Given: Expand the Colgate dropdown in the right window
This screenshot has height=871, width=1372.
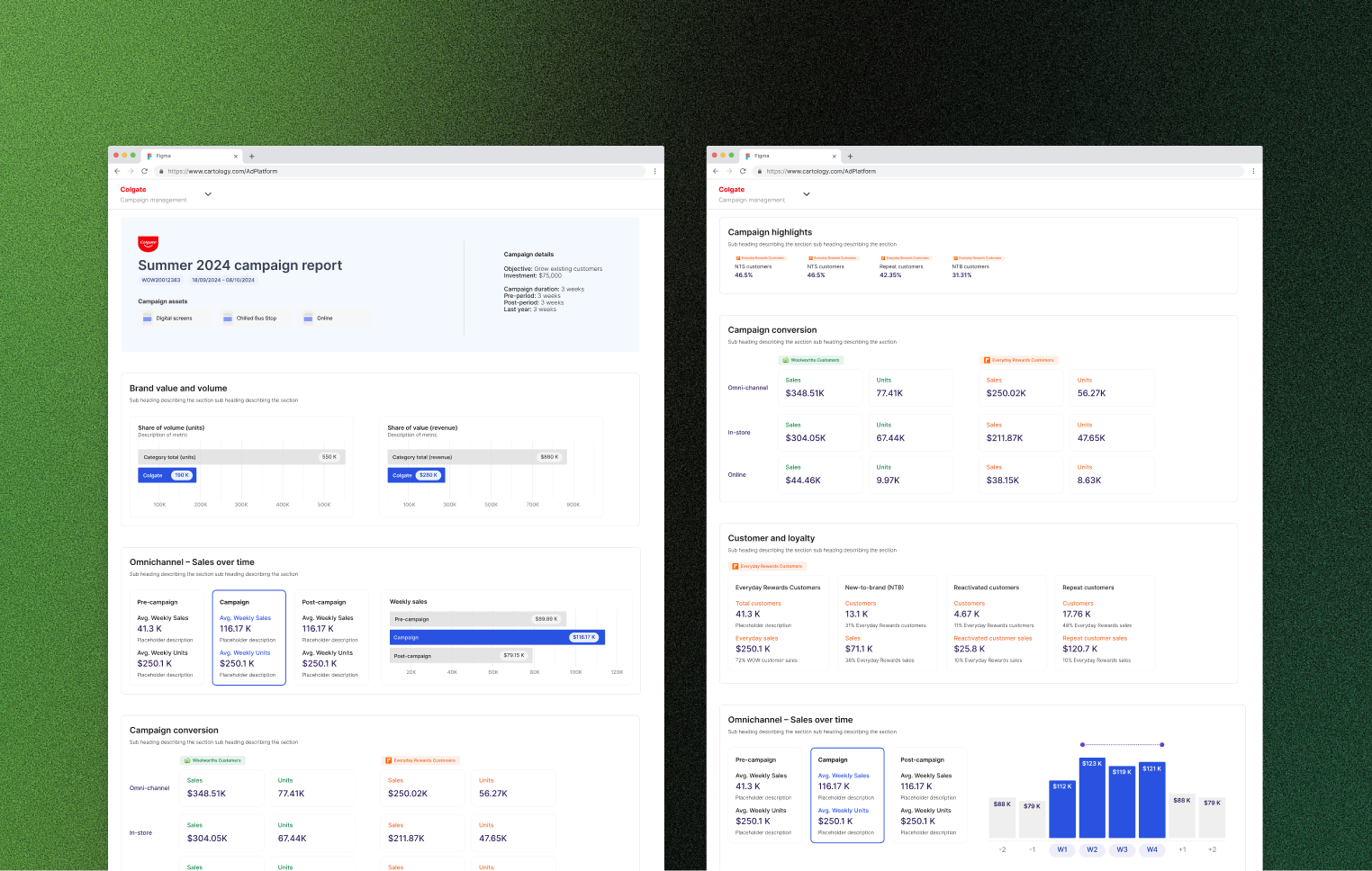Looking at the screenshot, I should [807, 194].
